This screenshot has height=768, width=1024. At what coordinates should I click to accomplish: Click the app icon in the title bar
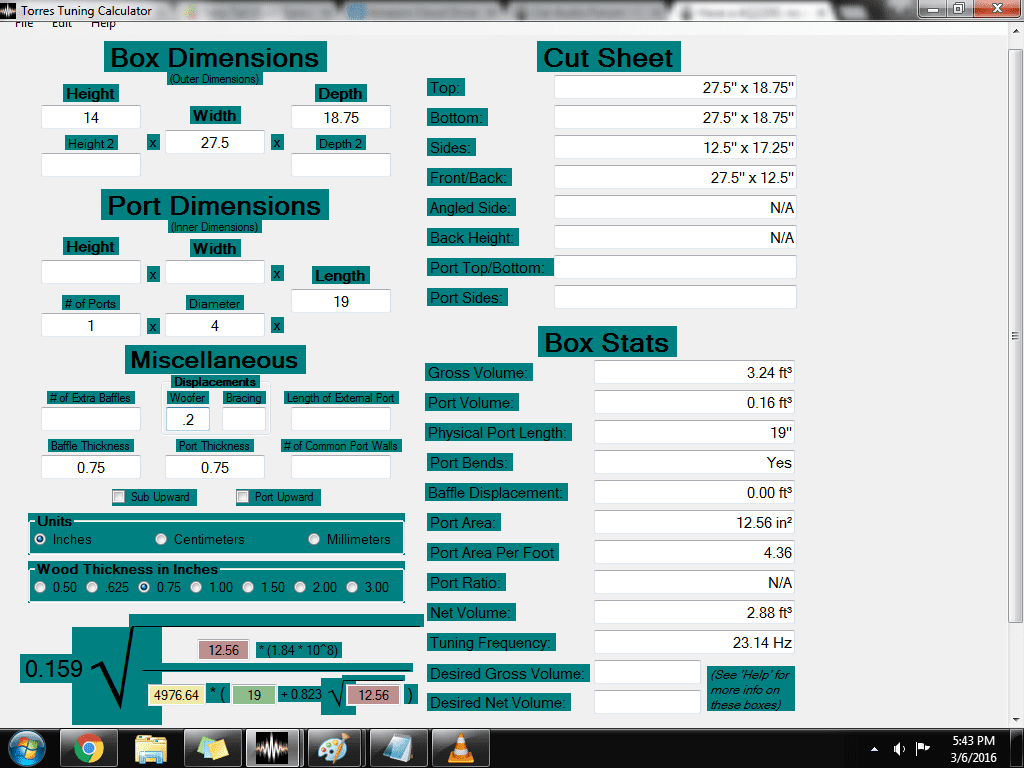[x=8, y=10]
